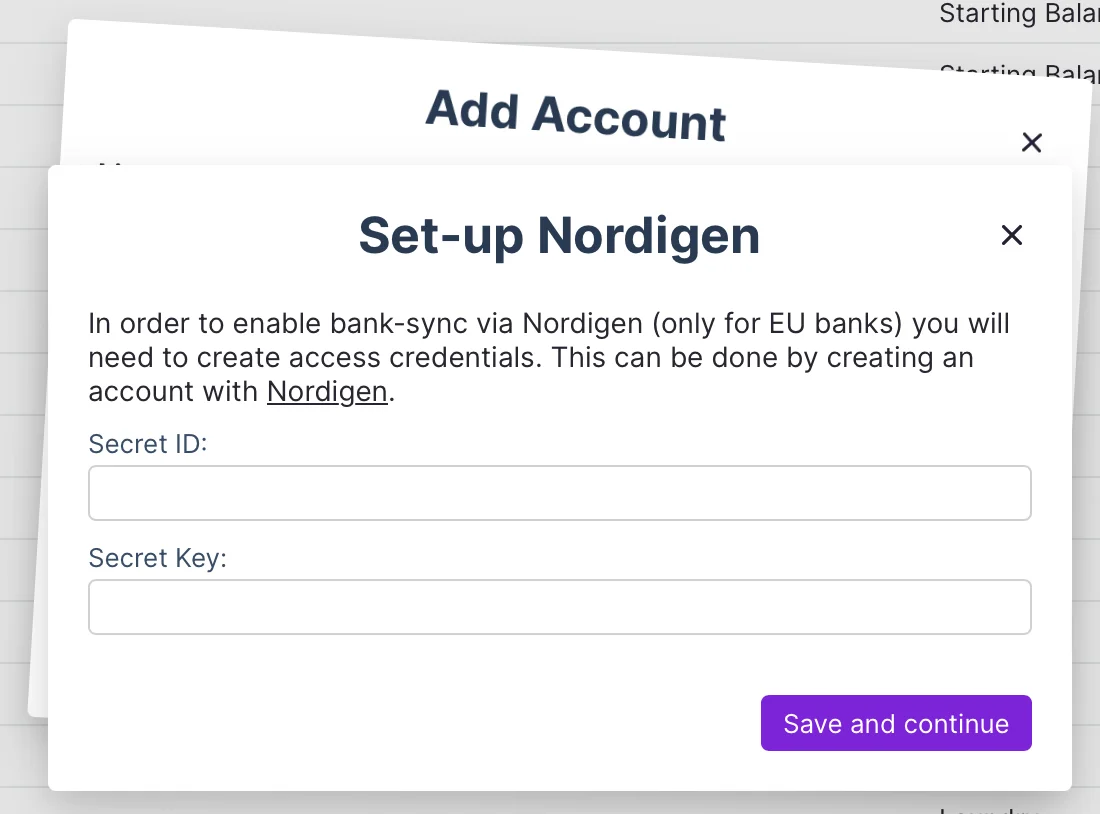Select the topmost Starting Balance row

(x=1018, y=15)
